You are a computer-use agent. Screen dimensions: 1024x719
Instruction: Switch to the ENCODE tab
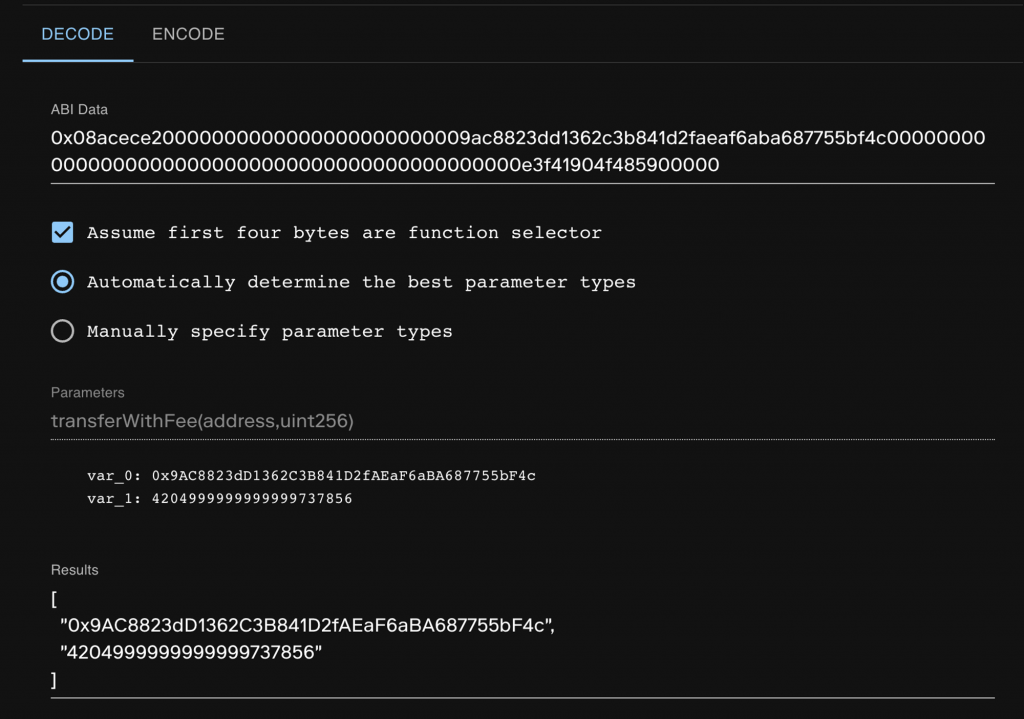click(x=188, y=34)
